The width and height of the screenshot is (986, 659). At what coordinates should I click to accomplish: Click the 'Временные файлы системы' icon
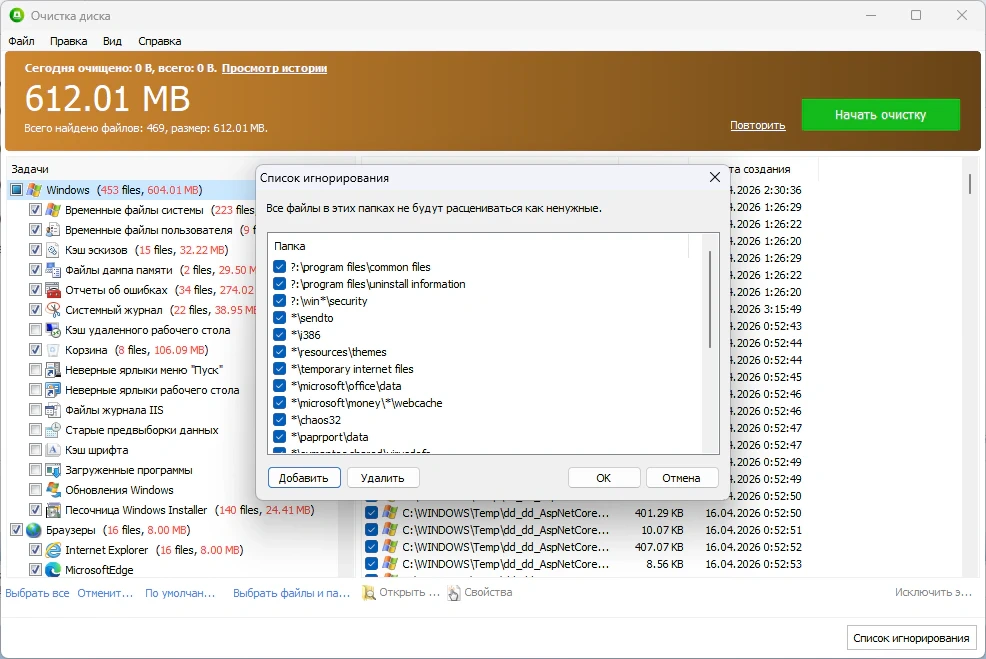tap(53, 210)
